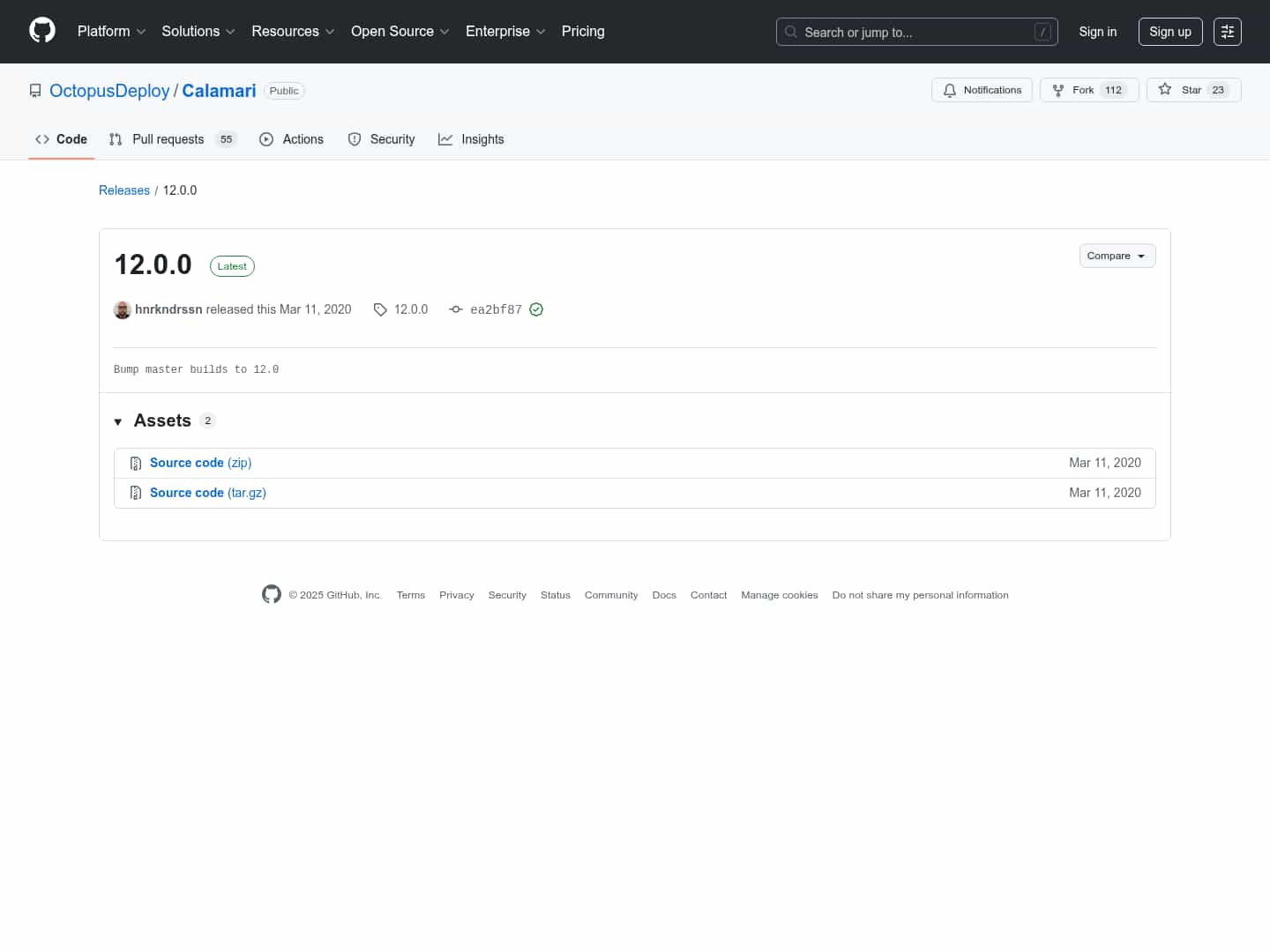This screenshot has width=1270, height=952.
Task: Navigate back to the Releases page
Action: tap(123, 190)
